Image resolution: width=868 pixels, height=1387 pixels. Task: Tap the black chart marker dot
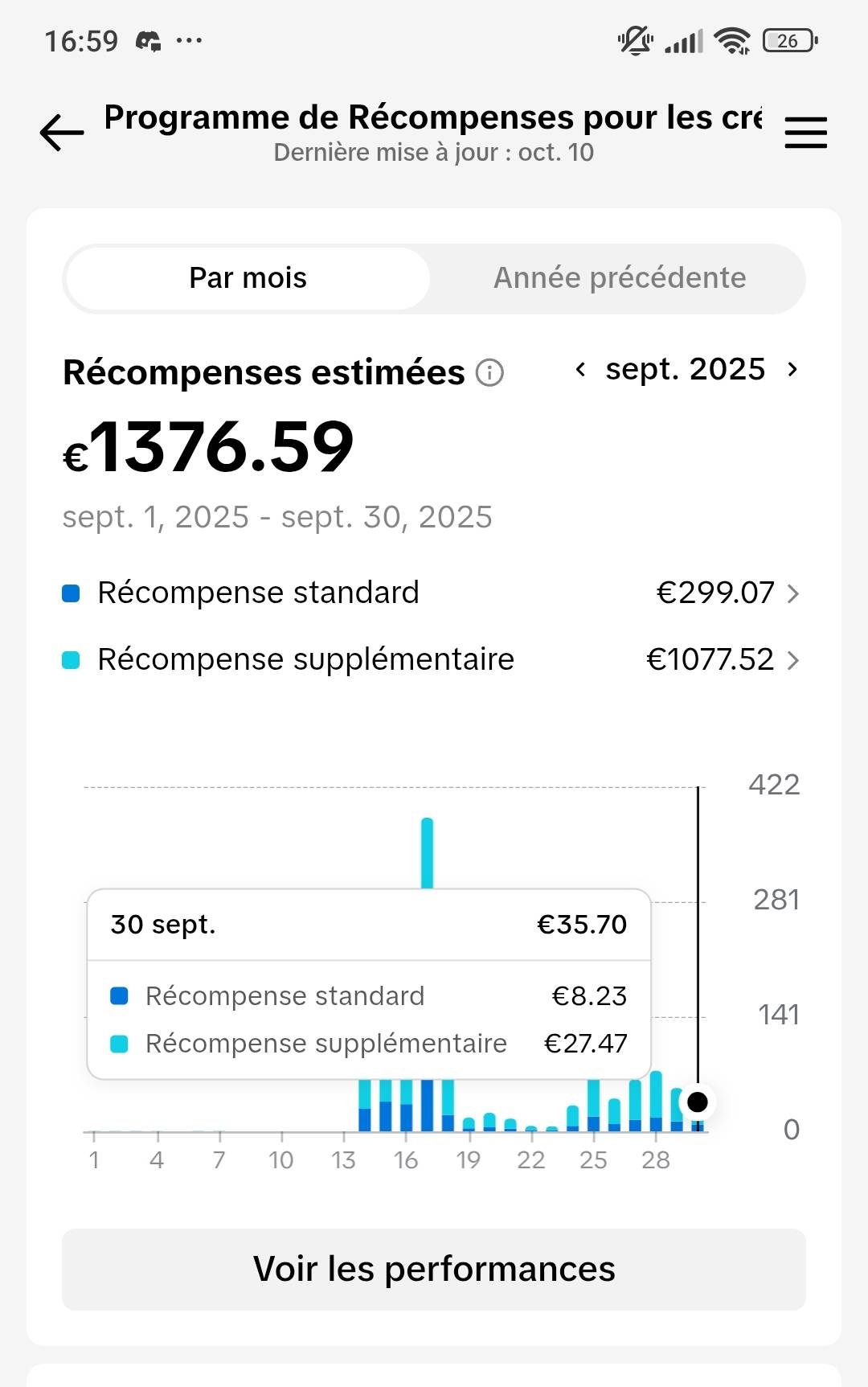pyautogui.click(x=698, y=1102)
